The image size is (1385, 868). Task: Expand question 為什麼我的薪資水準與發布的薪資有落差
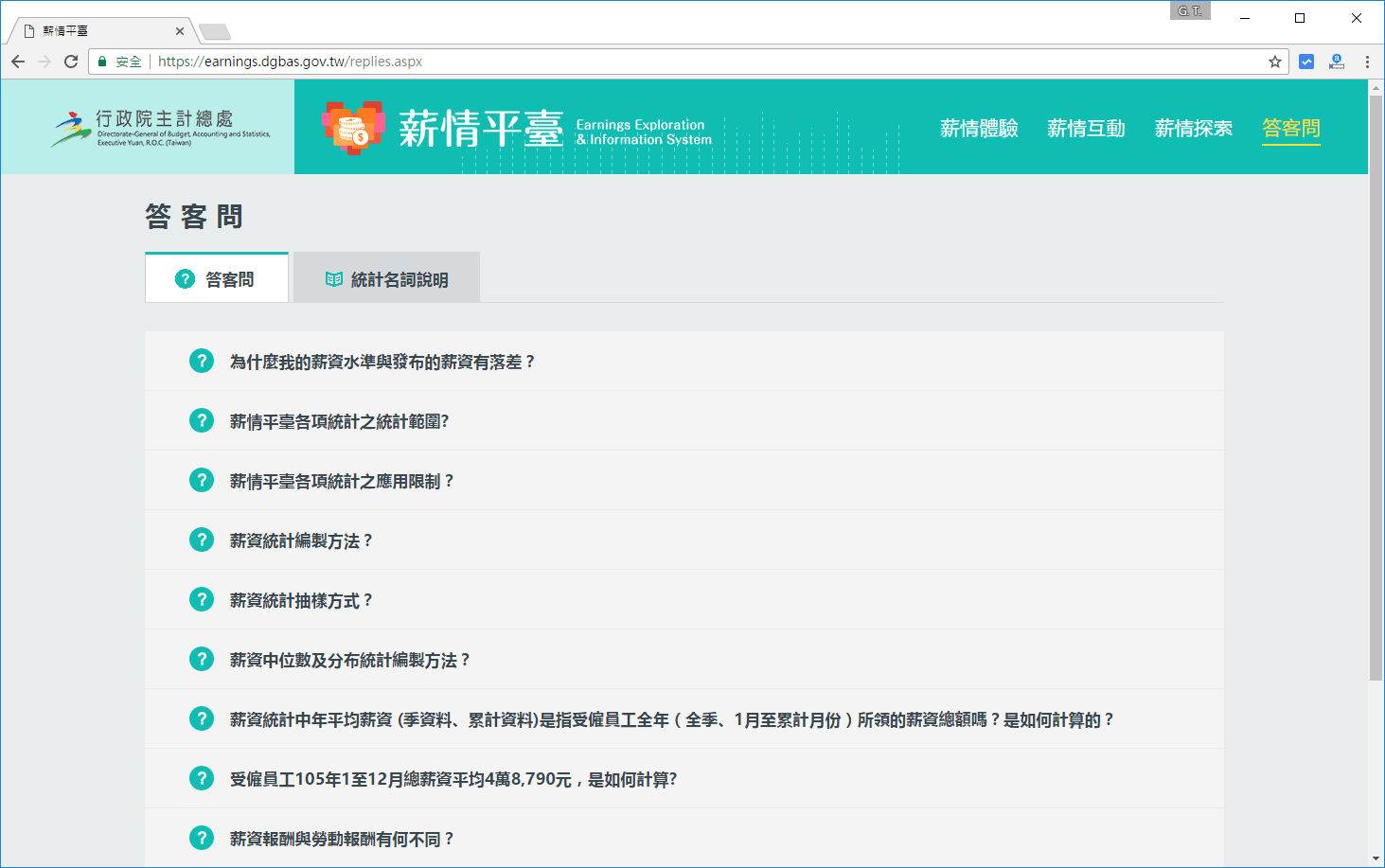pyautogui.click(x=382, y=362)
